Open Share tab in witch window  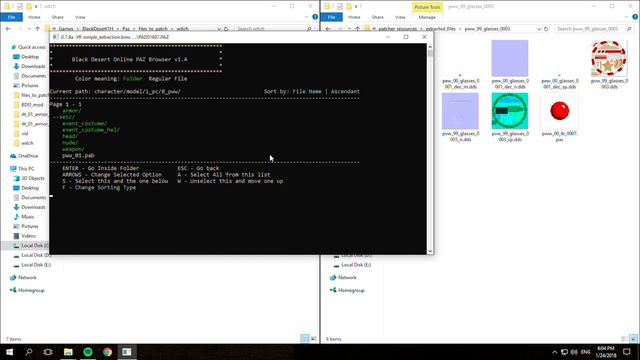coord(58,17)
